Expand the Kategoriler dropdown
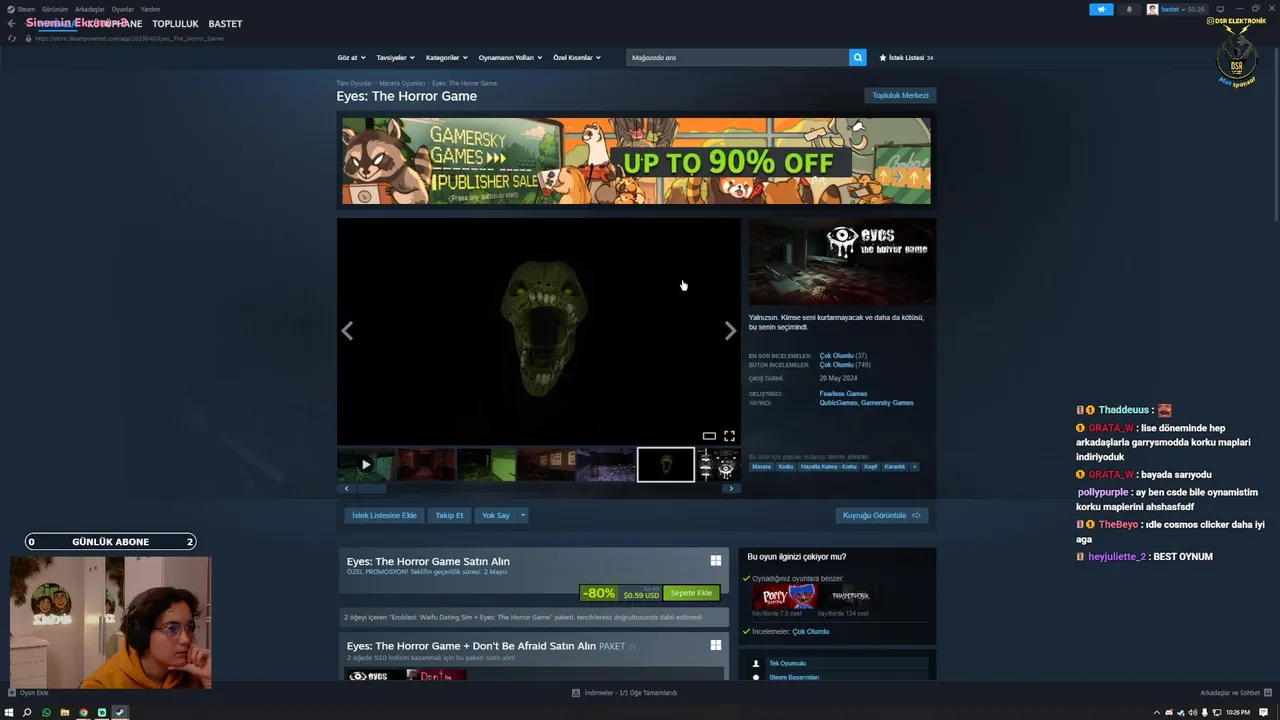Image resolution: width=1280 pixels, height=720 pixels. pyautogui.click(x=446, y=57)
